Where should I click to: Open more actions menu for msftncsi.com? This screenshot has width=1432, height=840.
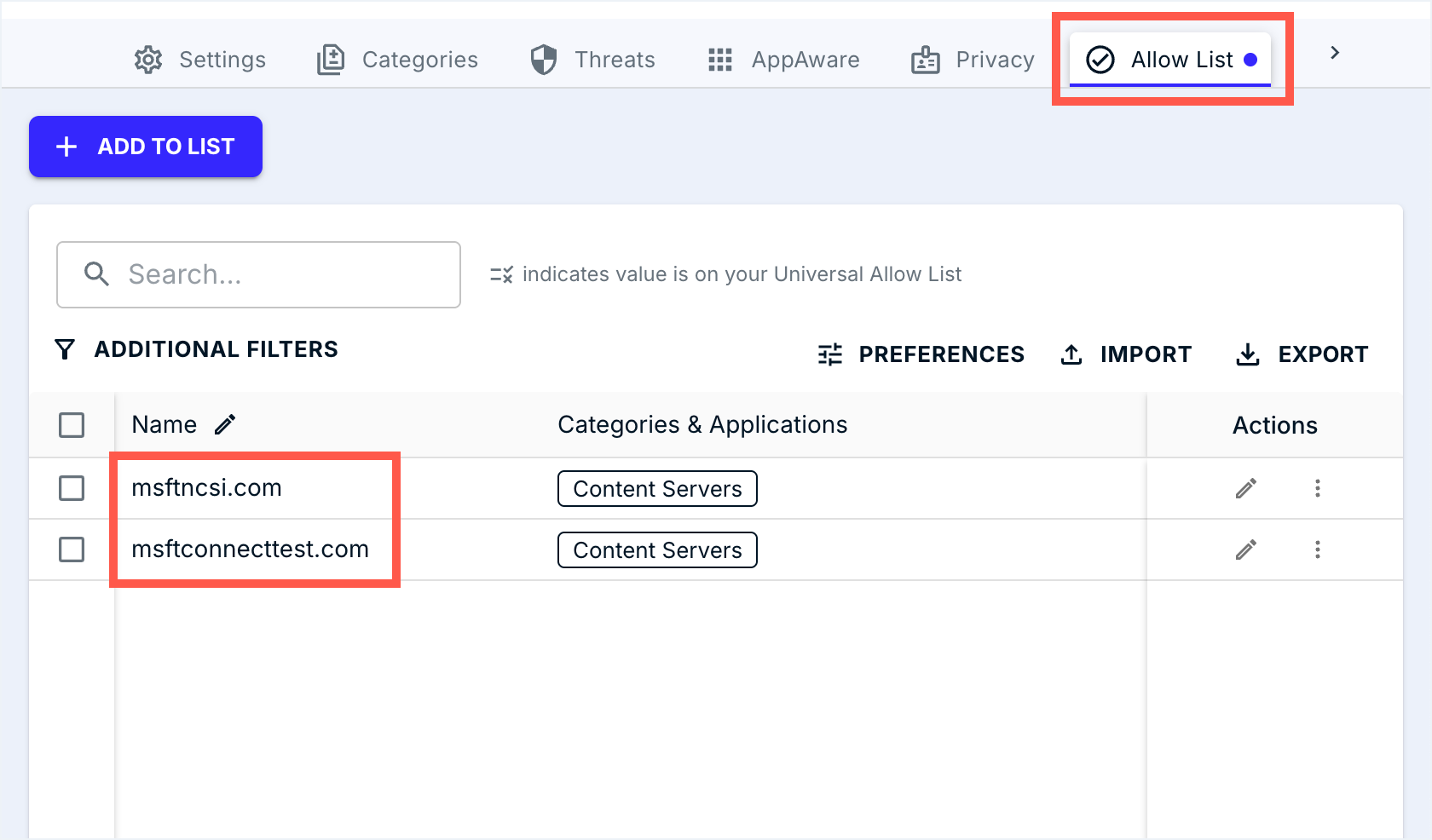1317,488
